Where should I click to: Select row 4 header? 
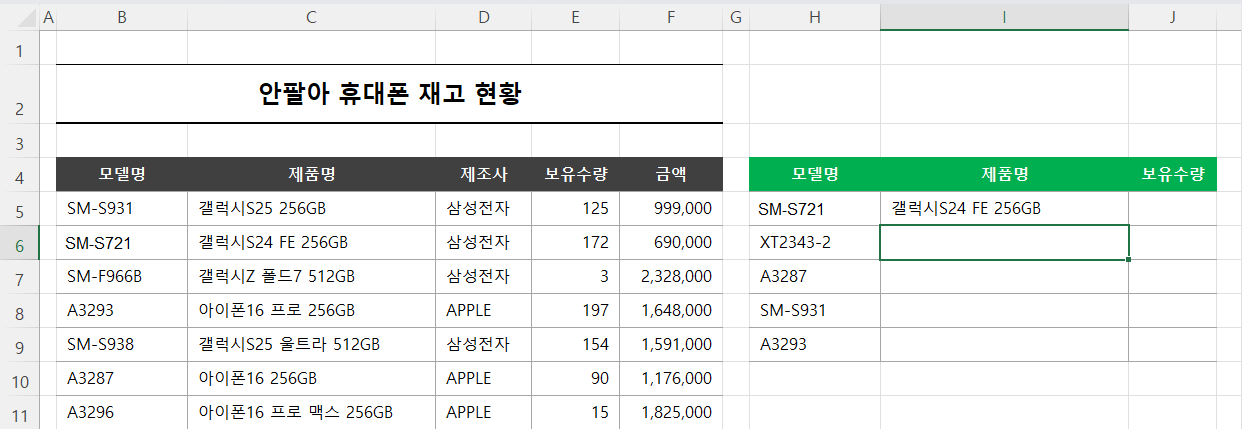tap(20, 174)
